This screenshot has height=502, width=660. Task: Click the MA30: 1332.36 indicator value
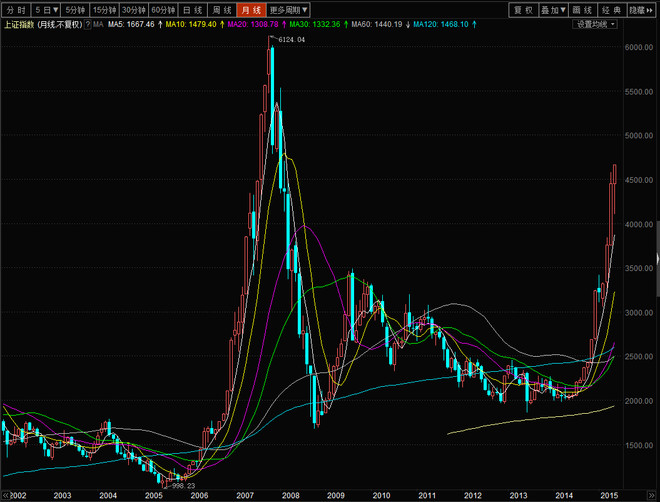(314, 24)
